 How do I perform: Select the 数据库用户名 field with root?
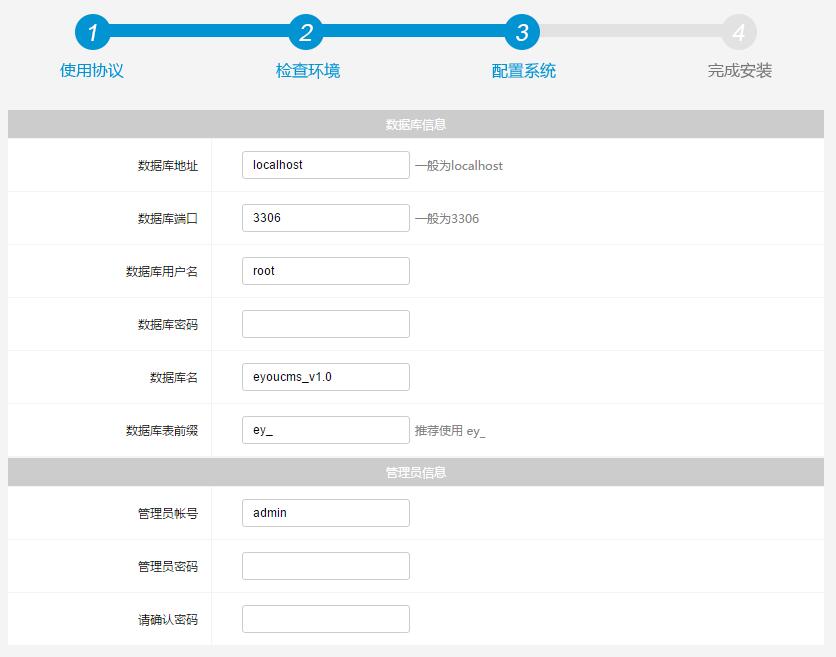325,271
